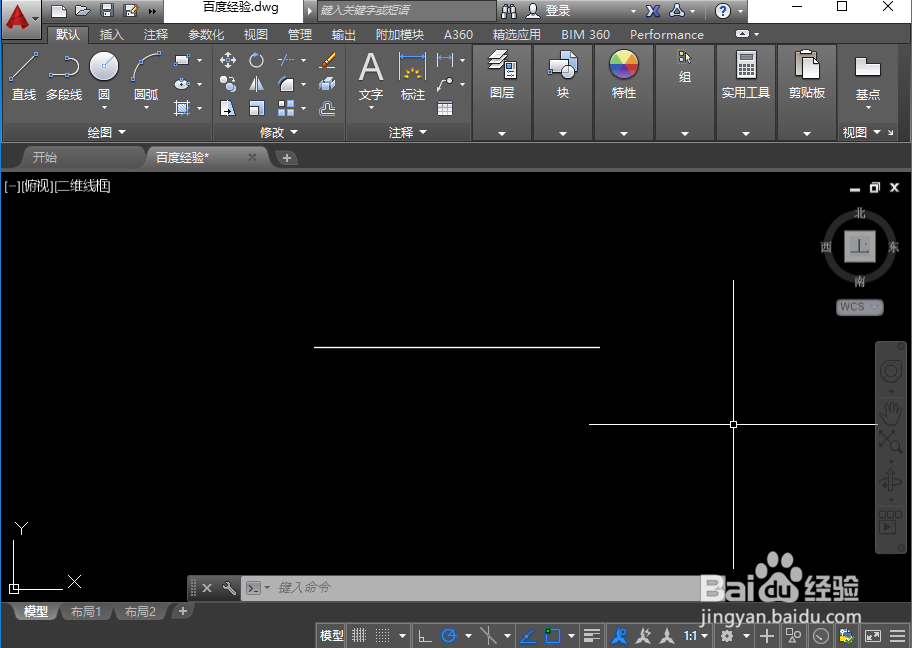Toggle ortho mode in status bar

[x=425, y=636]
